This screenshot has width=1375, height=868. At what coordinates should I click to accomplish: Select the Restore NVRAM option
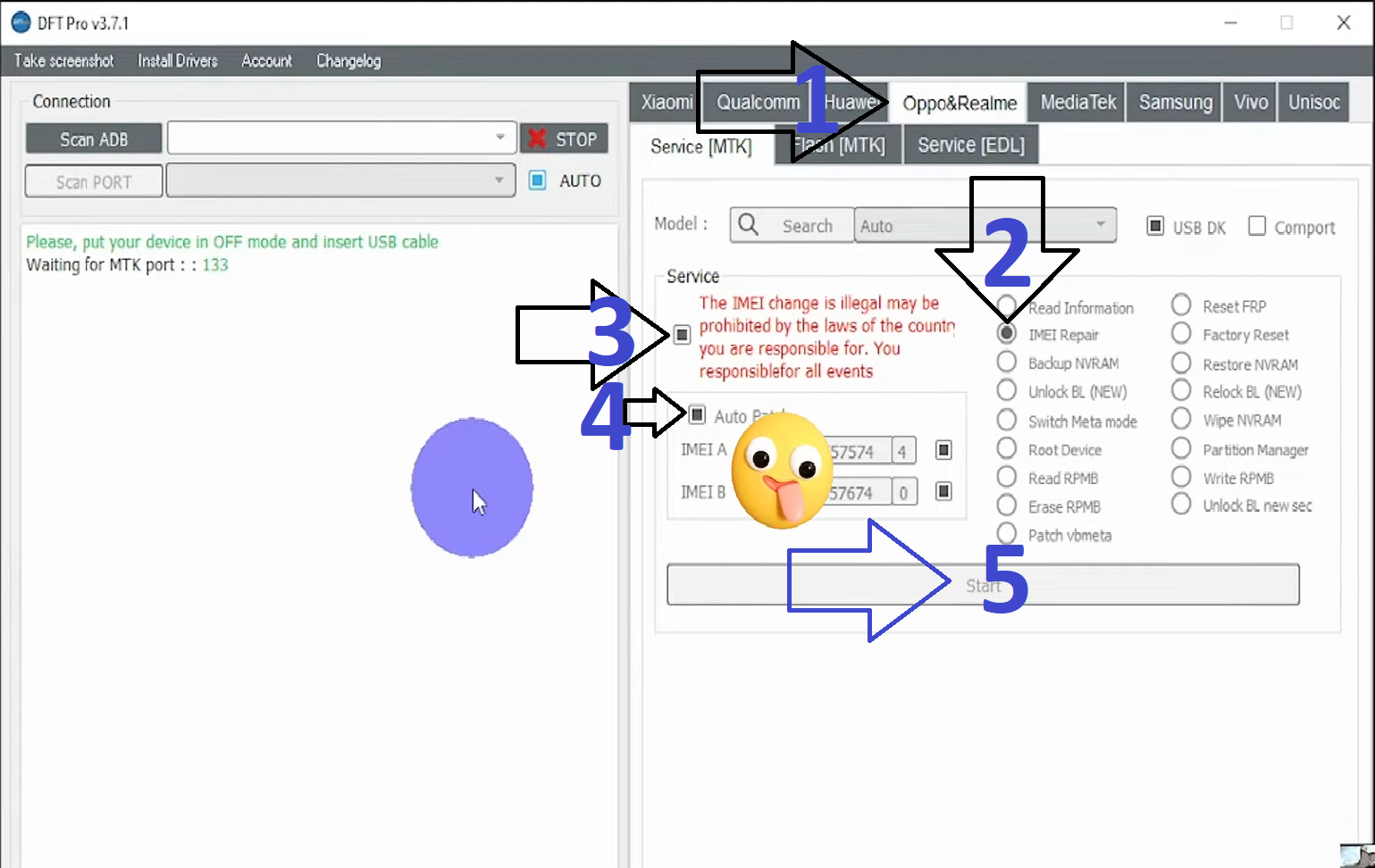point(1181,363)
